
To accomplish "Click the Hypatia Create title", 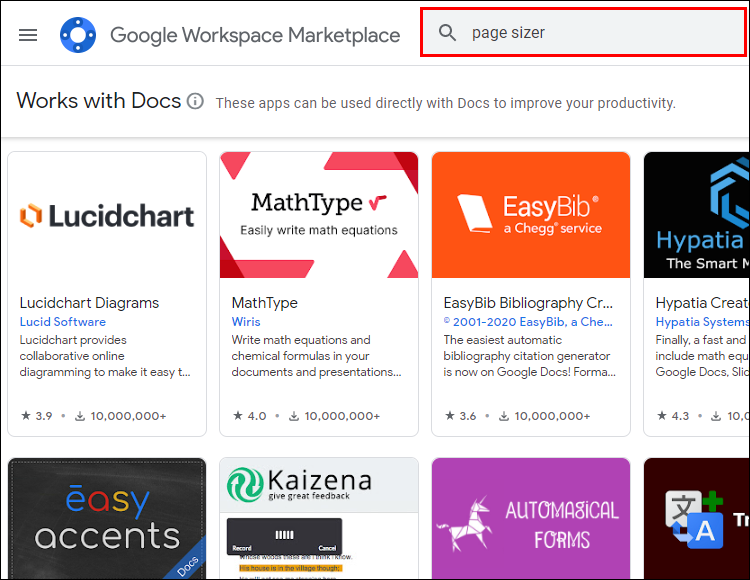I will click(702, 303).
